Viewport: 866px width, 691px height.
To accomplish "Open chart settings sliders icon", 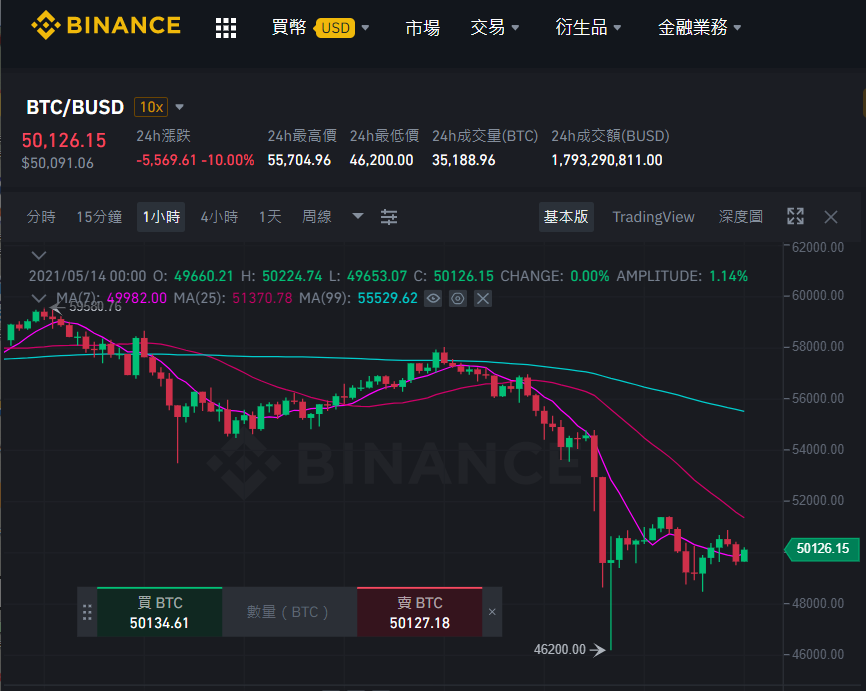I will 389,217.
